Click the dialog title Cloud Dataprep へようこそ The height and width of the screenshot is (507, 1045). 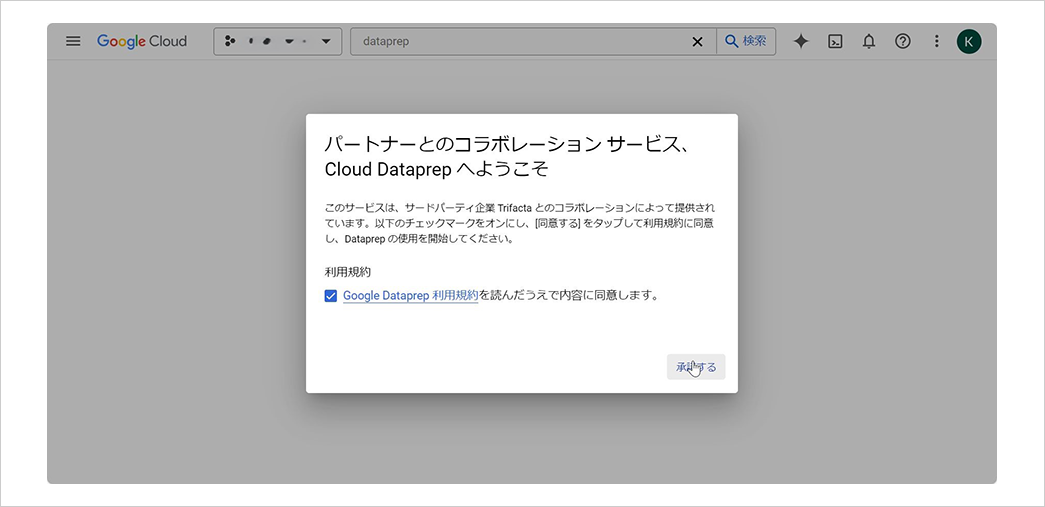pos(437,170)
